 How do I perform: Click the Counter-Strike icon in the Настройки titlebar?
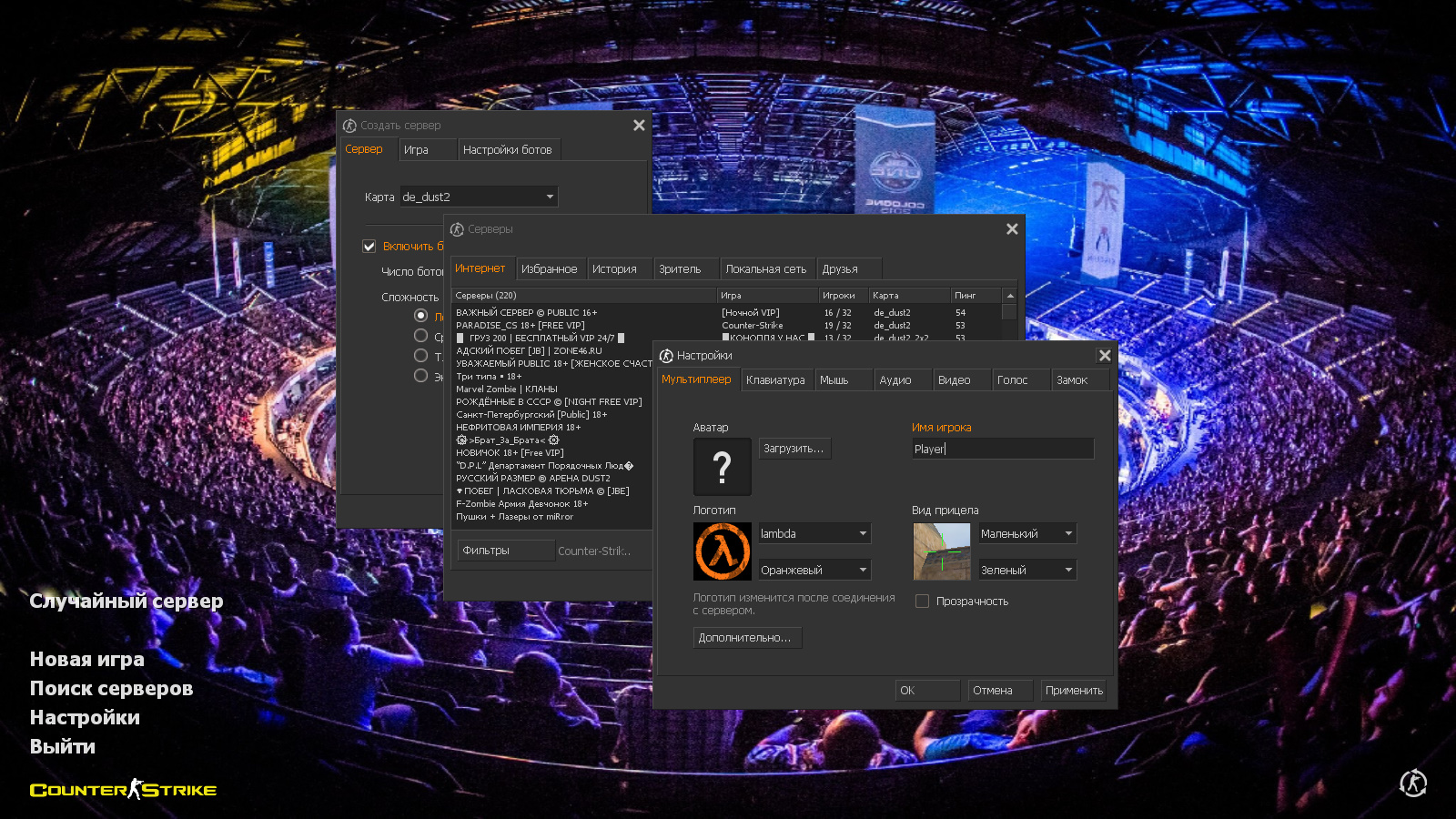click(x=665, y=355)
